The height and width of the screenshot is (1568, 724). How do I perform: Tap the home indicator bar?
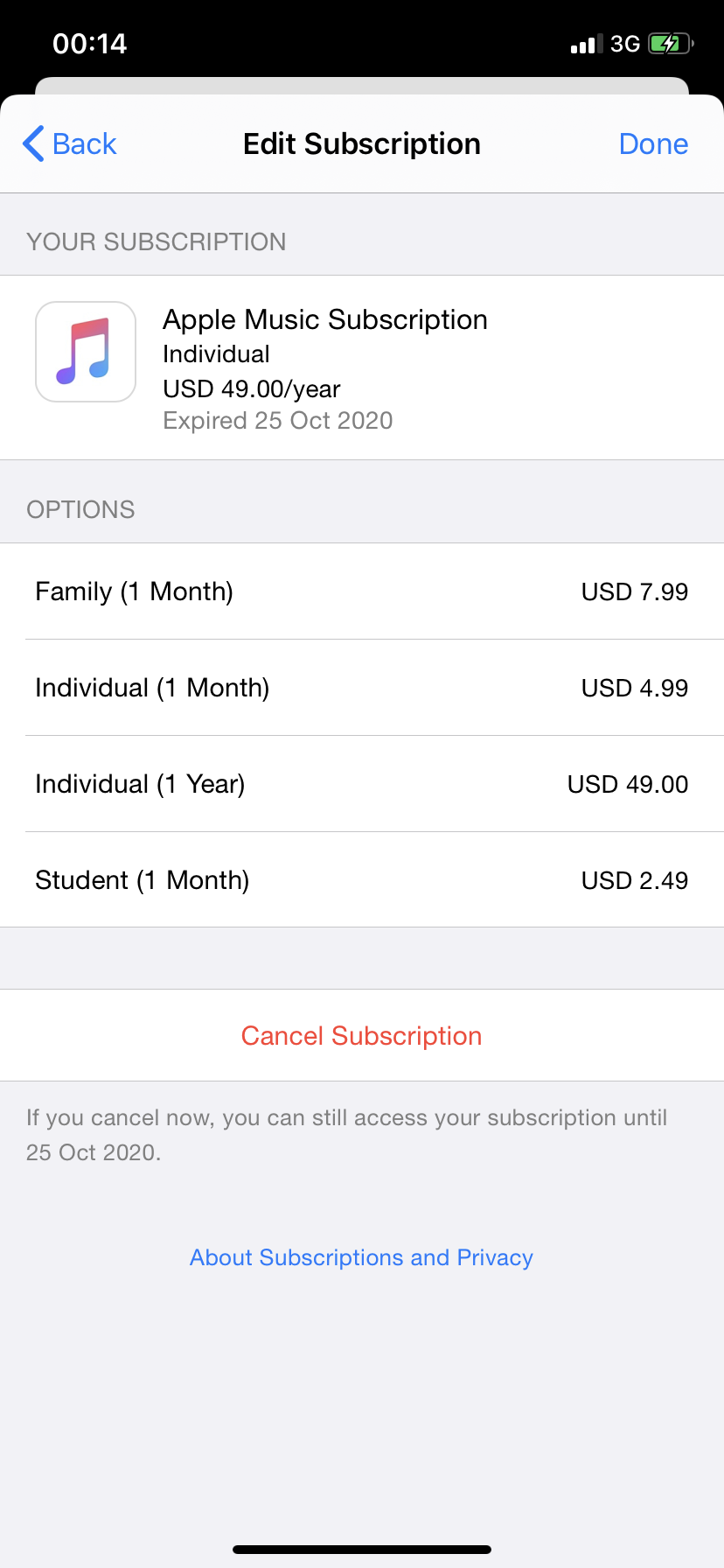pos(362,1550)
